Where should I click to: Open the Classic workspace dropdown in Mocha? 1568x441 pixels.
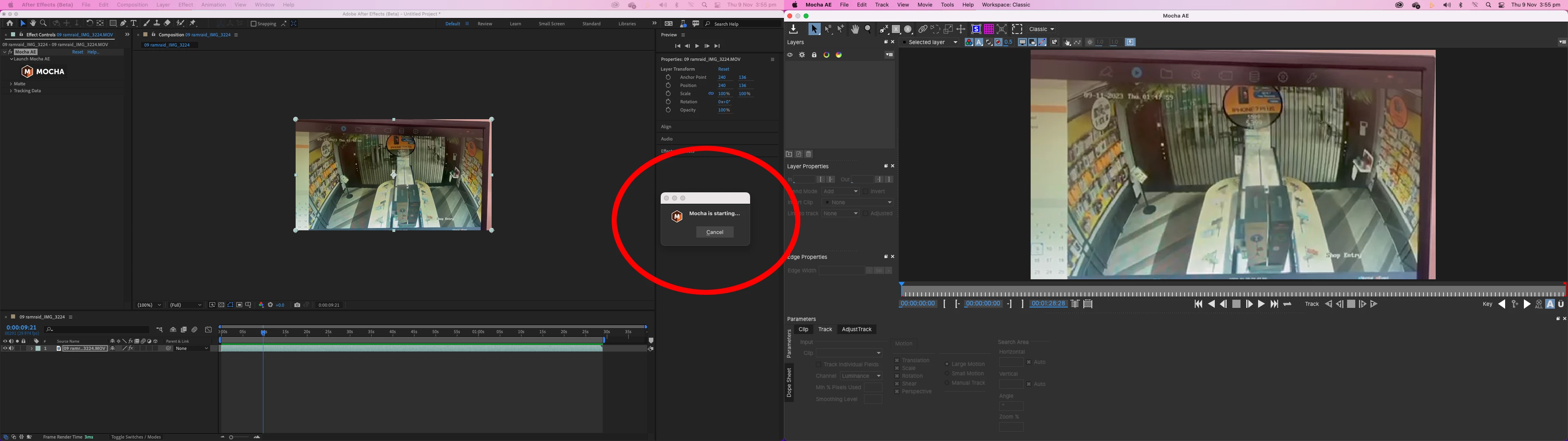coord(1042,29)
